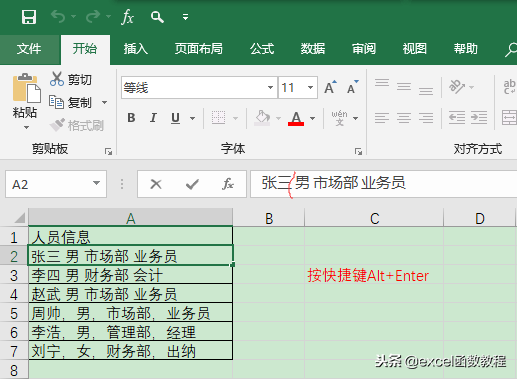Toggle middle vertical alignment
The image size is (517, 379).
pyautogui.click(x=404, y=87)
